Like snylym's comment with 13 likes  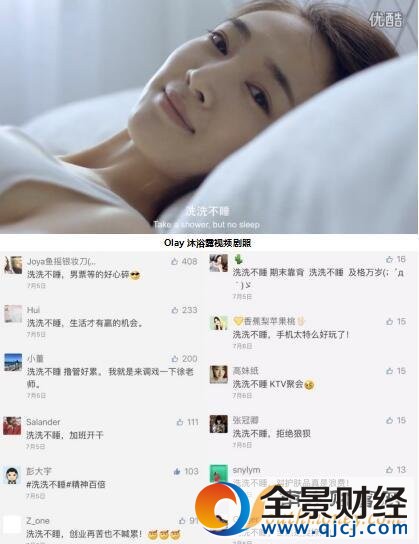[390, 469]
